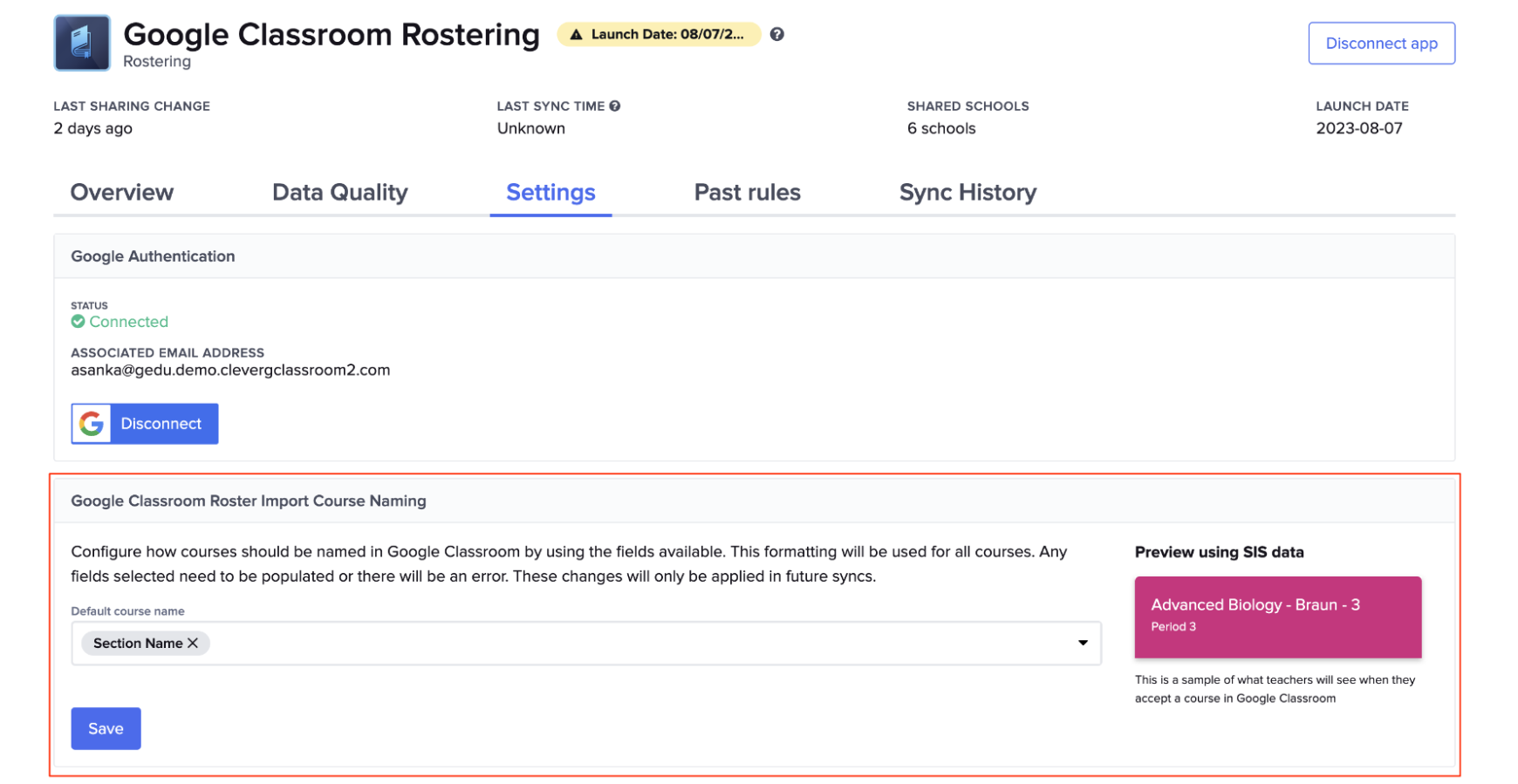Click the Advanced Biology course preview card
This screenshot has width=1518, height=784.
coord(1278,617)
